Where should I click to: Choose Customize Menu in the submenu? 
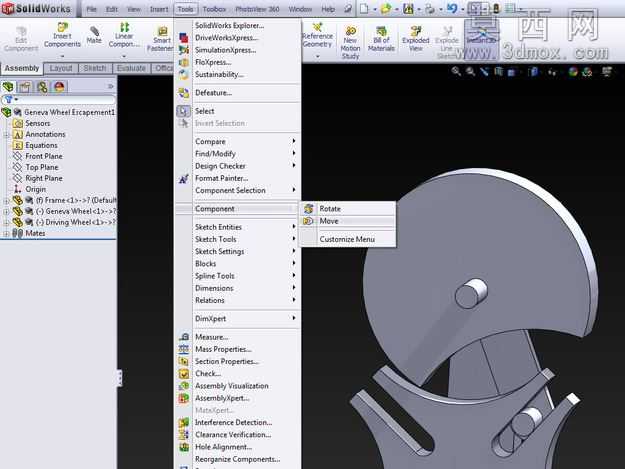[x=348, y=239]
